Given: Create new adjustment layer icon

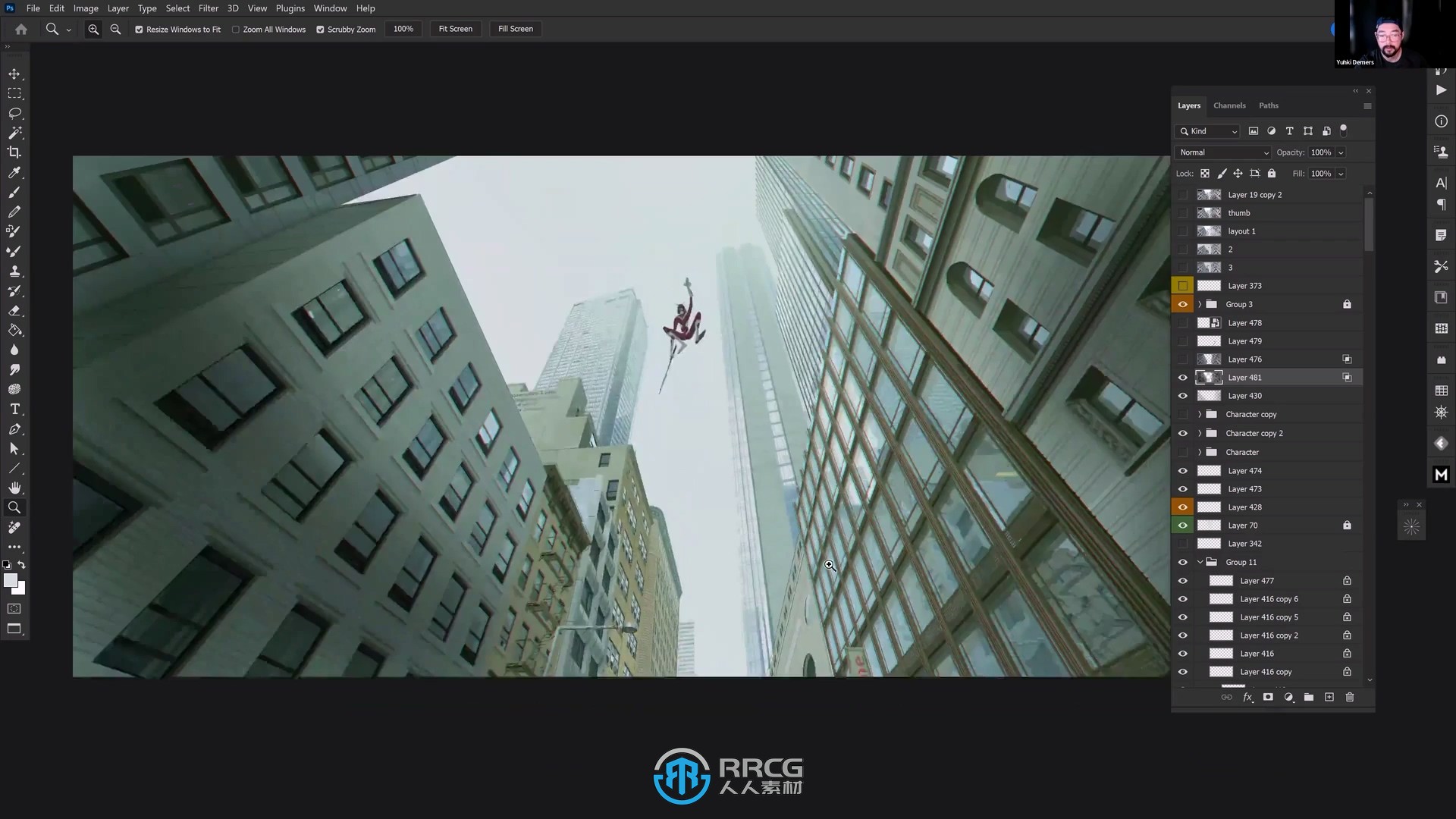Looking at the screenshot, I should pyautogui.click(x=1288, y=697).
